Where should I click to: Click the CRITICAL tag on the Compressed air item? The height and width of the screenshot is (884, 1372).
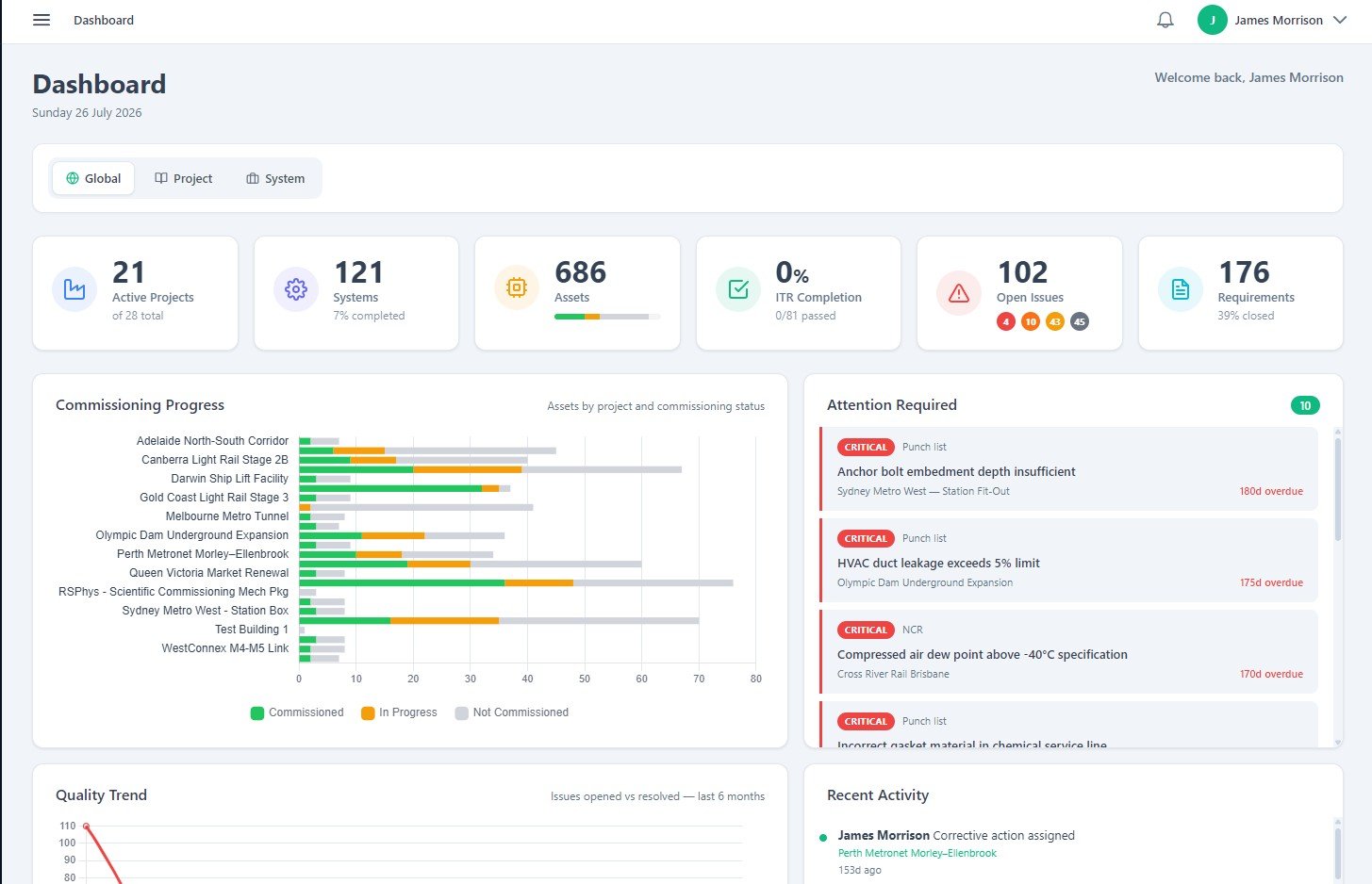click(x=866, y=630)
